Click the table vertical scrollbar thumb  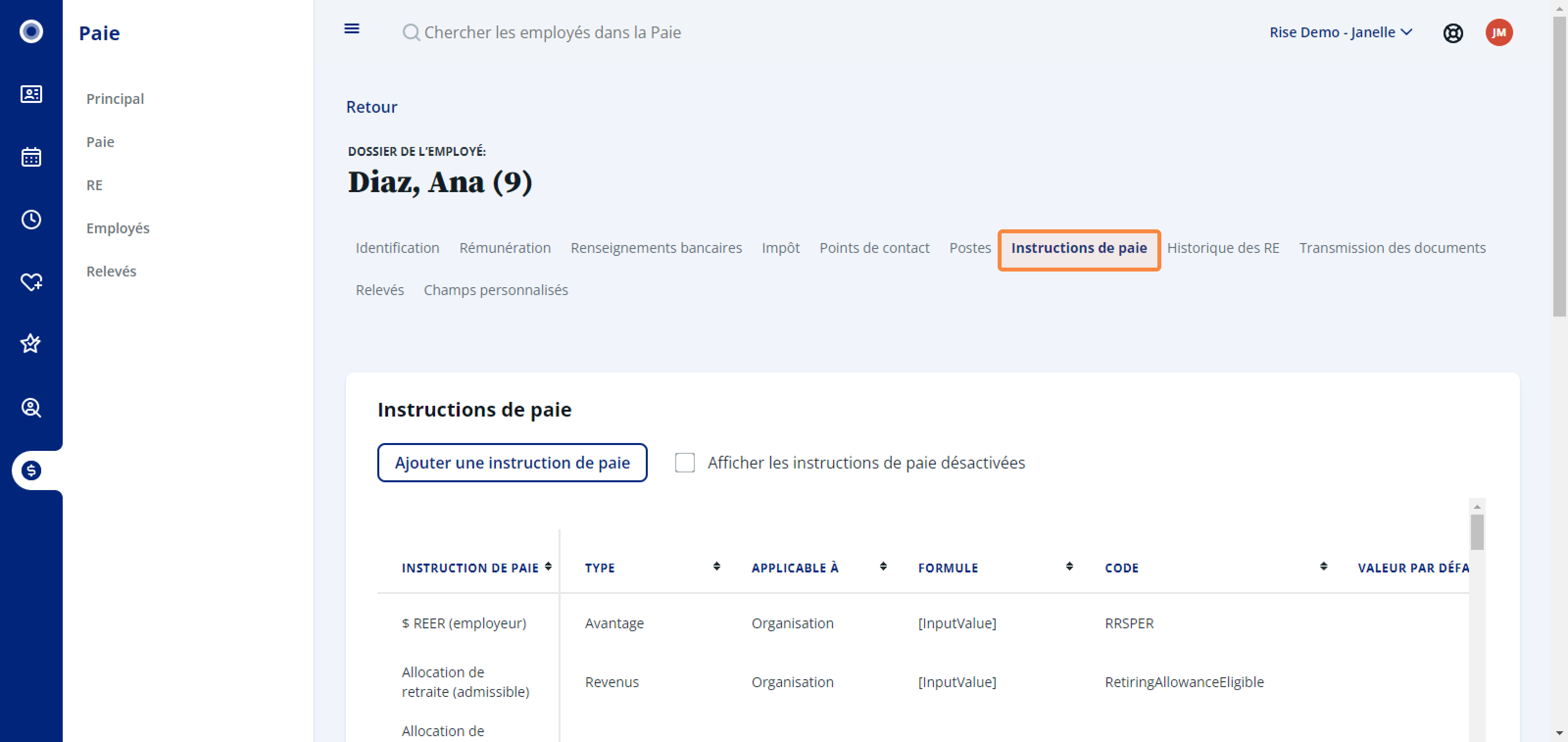(x=1477, y=532)
